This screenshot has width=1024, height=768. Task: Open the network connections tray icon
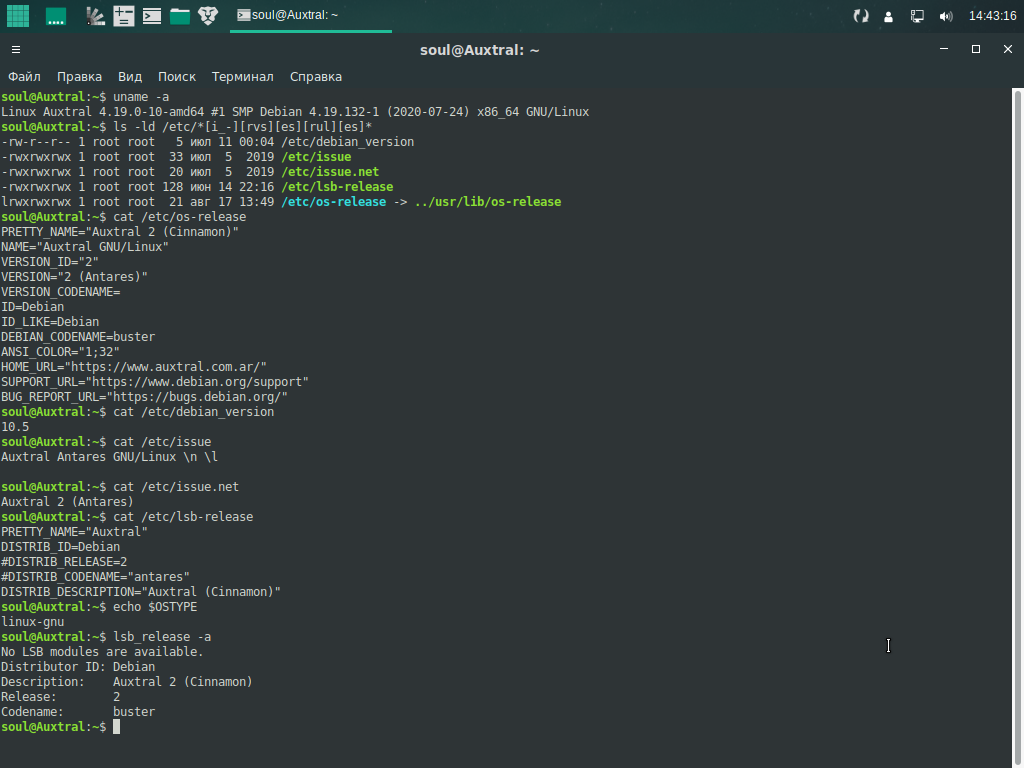coord(917,16)
